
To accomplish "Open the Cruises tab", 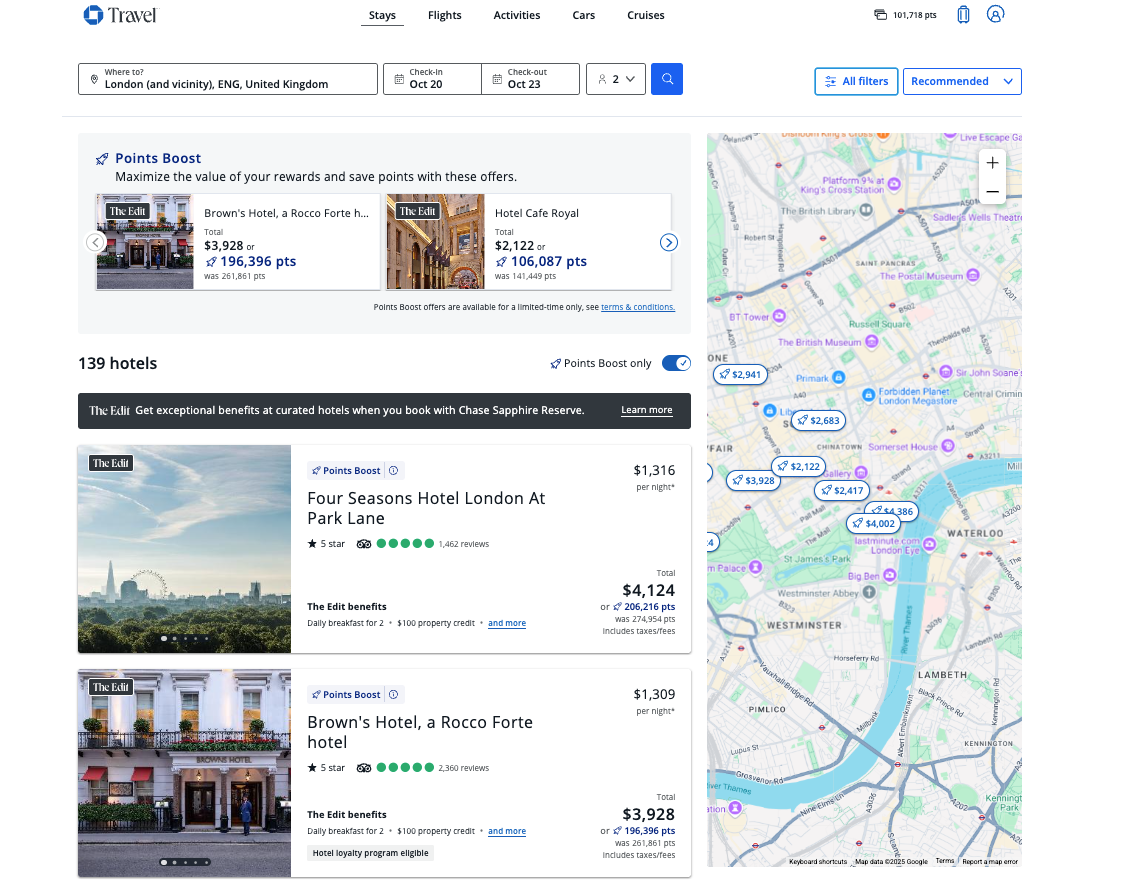I will pyautogui.click(x=646, y=15).
